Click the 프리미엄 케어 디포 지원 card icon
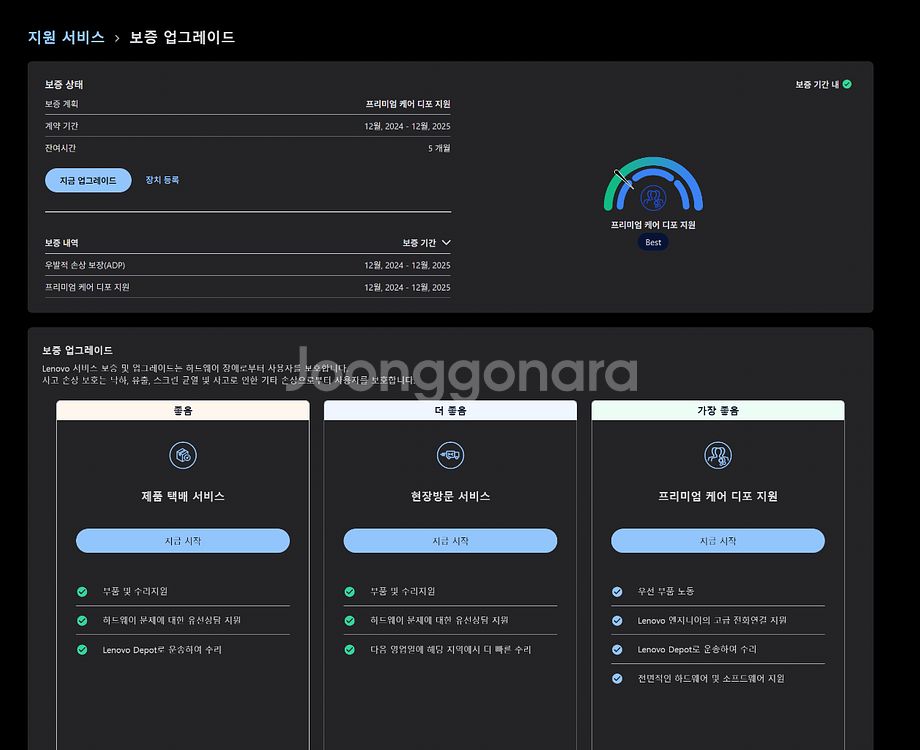 click(718, 455)
